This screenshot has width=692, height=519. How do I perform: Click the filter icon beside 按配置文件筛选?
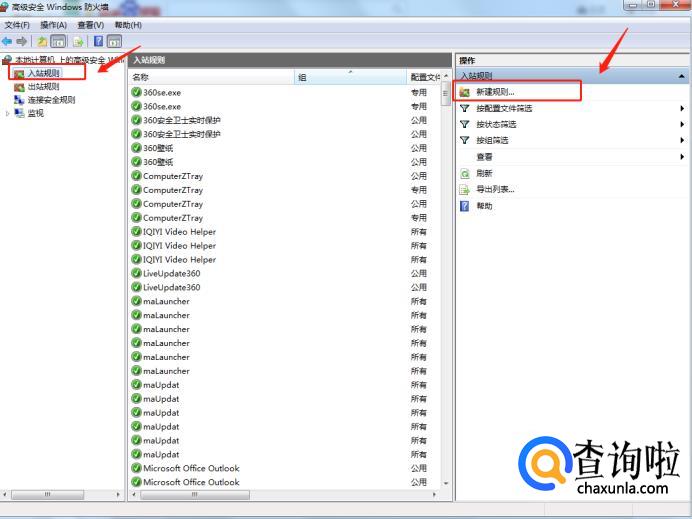pyautogui.click(x=465, y=108)
